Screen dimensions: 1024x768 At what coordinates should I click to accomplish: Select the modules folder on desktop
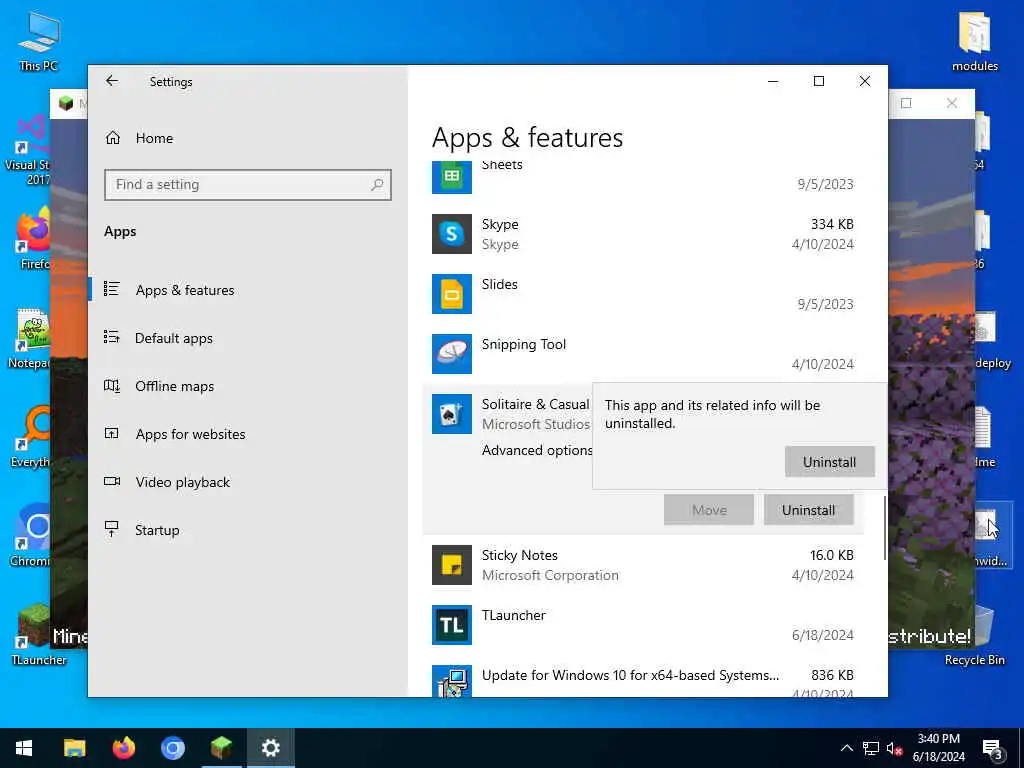click(974, 42)
